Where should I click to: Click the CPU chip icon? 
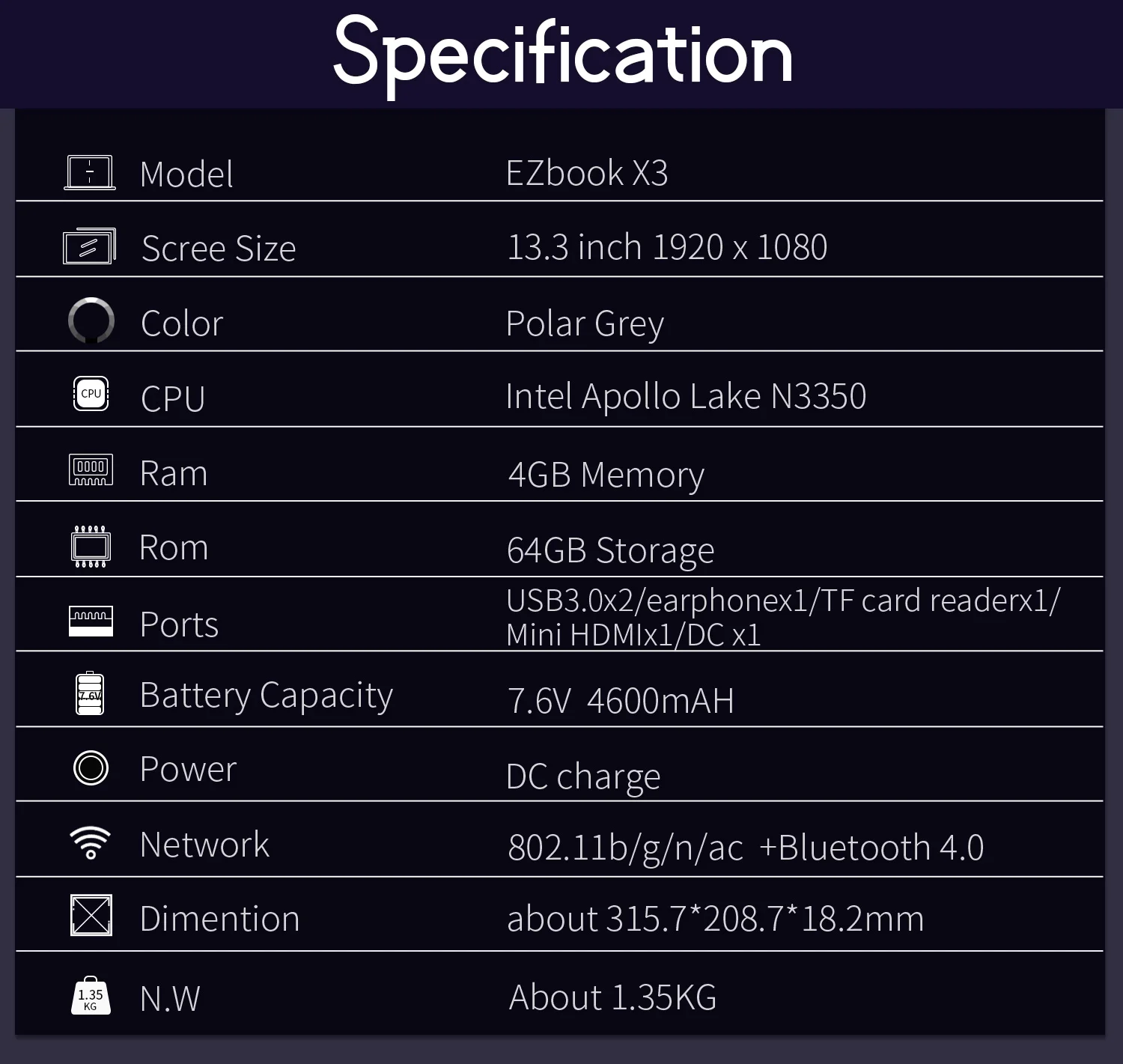91,394
